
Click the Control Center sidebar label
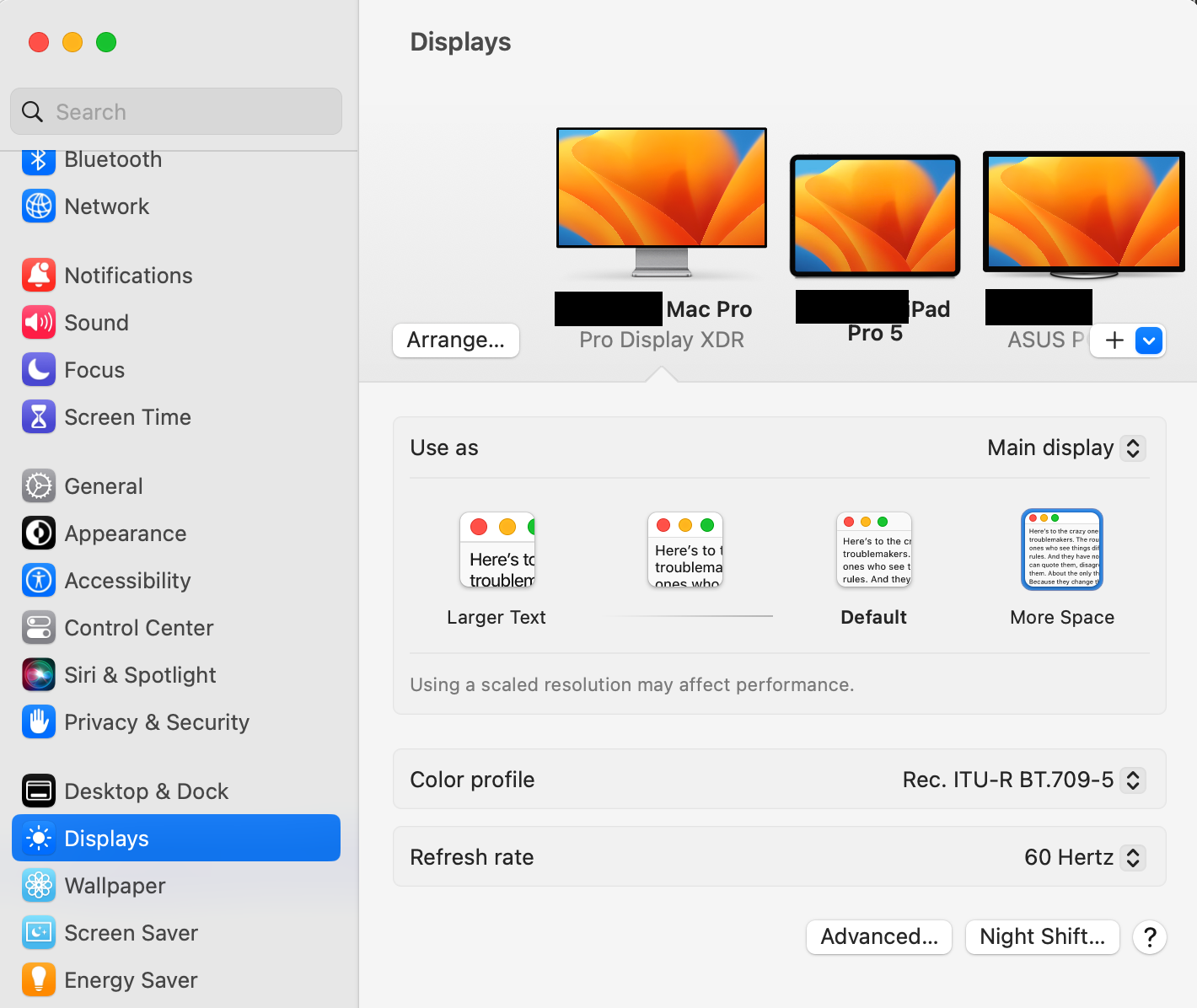click(x=139, y=628)
